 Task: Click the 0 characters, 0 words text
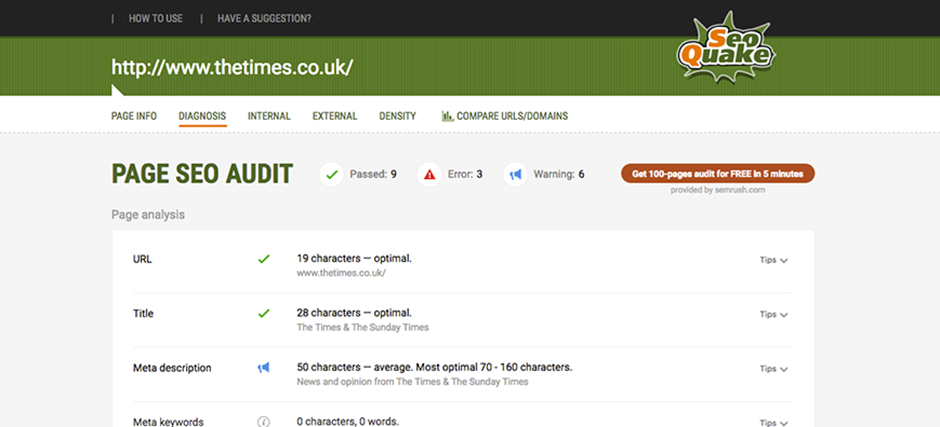click(348, 421)
